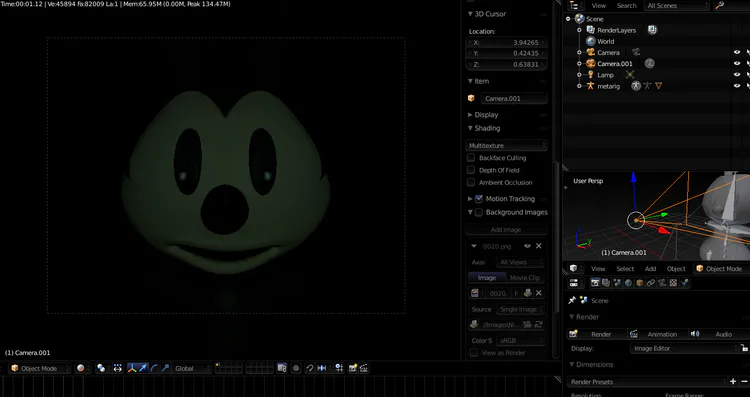Enable the translate manipulator arrow
Viewport: 750px width, 397px height.
(143, 368)
